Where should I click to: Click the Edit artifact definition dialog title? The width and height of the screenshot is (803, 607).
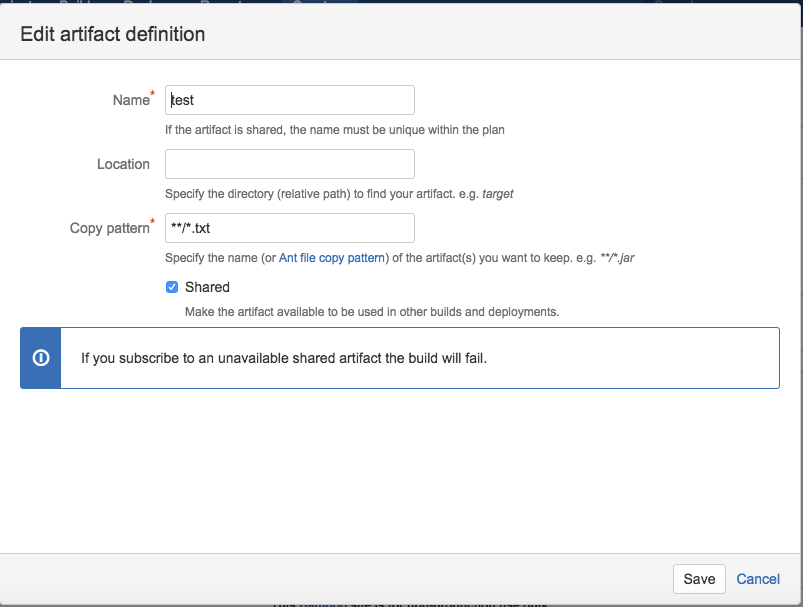[x=113, y=34]
